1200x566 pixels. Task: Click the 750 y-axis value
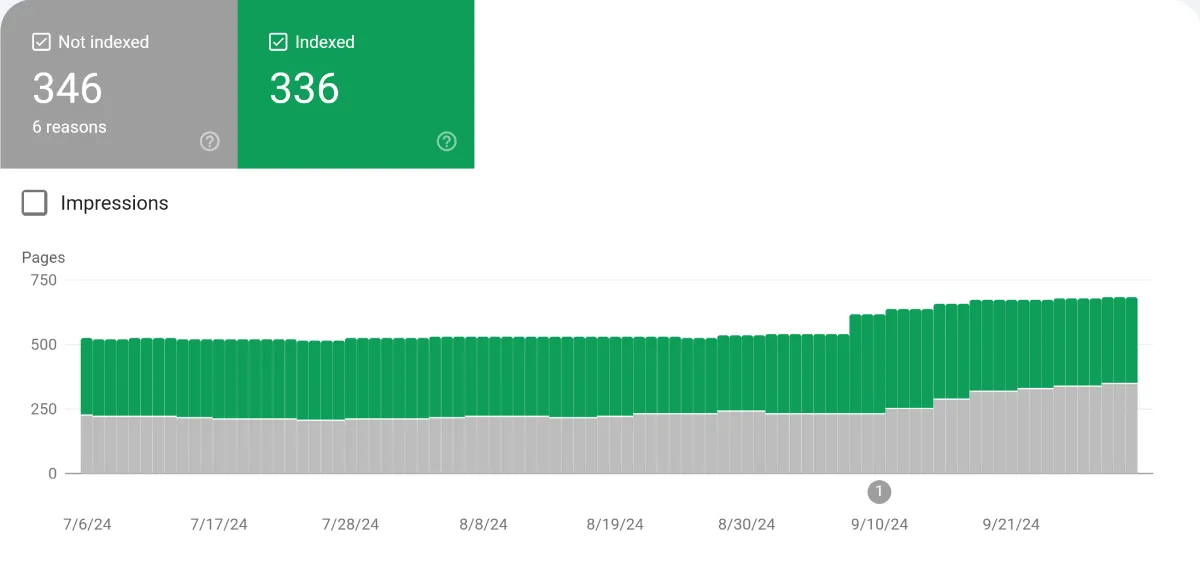(x=43, y=280)
